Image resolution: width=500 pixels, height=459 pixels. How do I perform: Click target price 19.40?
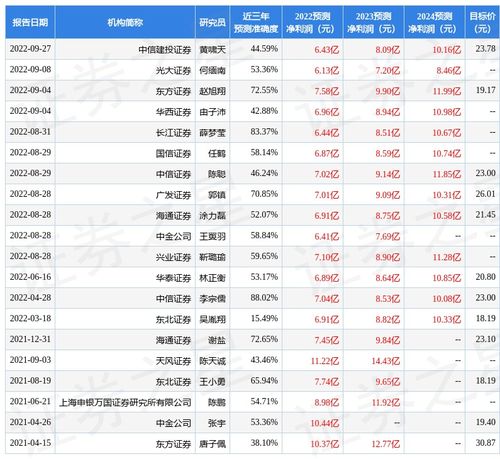pos(485,422)
